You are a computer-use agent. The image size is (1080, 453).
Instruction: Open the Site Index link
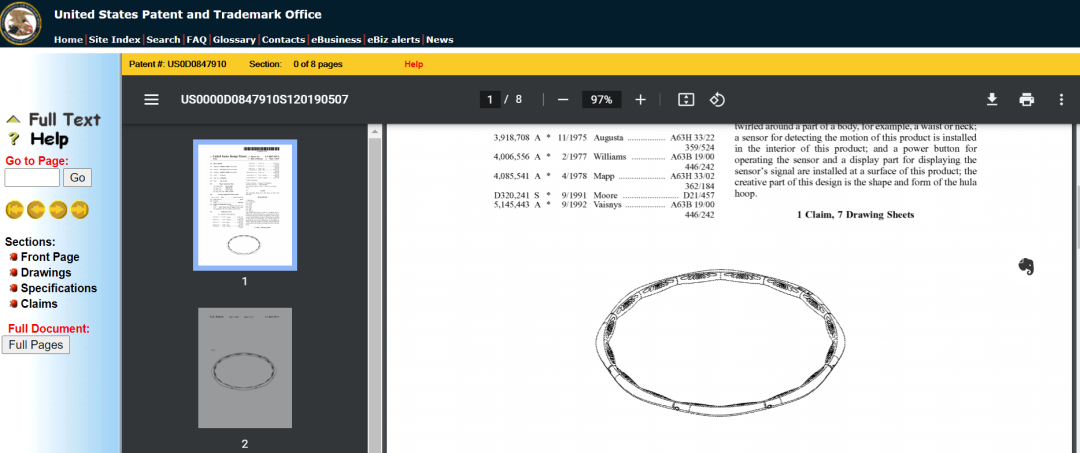(114, 40)
